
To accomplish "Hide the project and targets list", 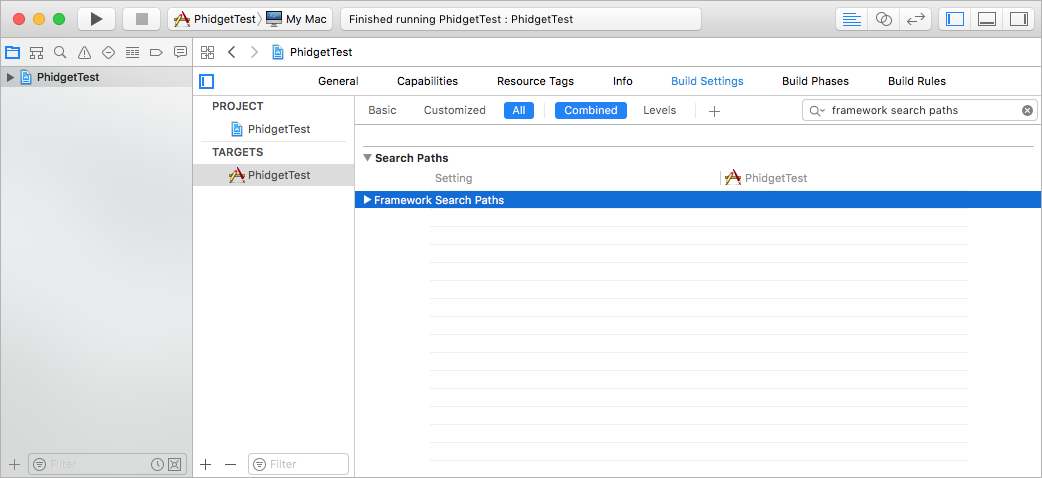I will coord(207,81).
